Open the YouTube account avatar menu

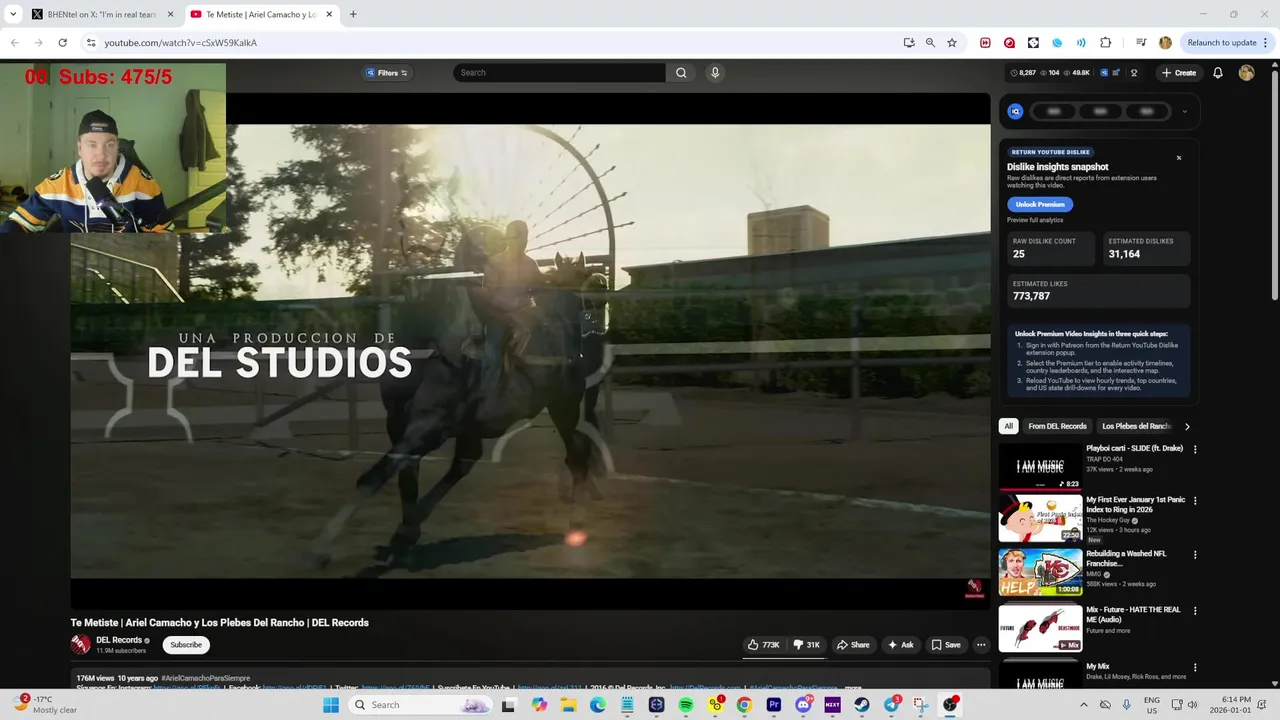[1246, 72]
